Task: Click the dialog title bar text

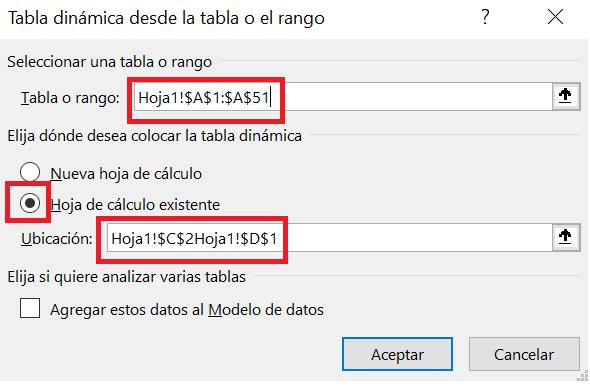Action: point(166,18)
